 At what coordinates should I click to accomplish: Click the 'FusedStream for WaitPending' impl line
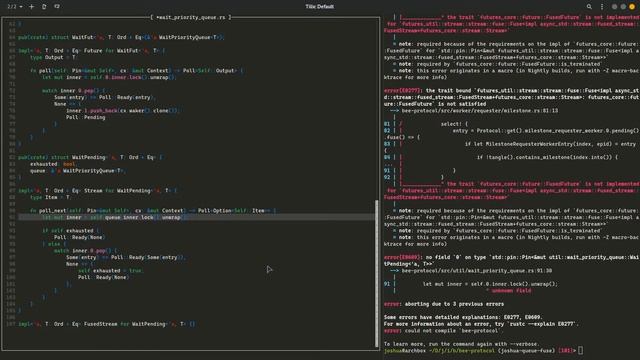click(x=107, y=324)
